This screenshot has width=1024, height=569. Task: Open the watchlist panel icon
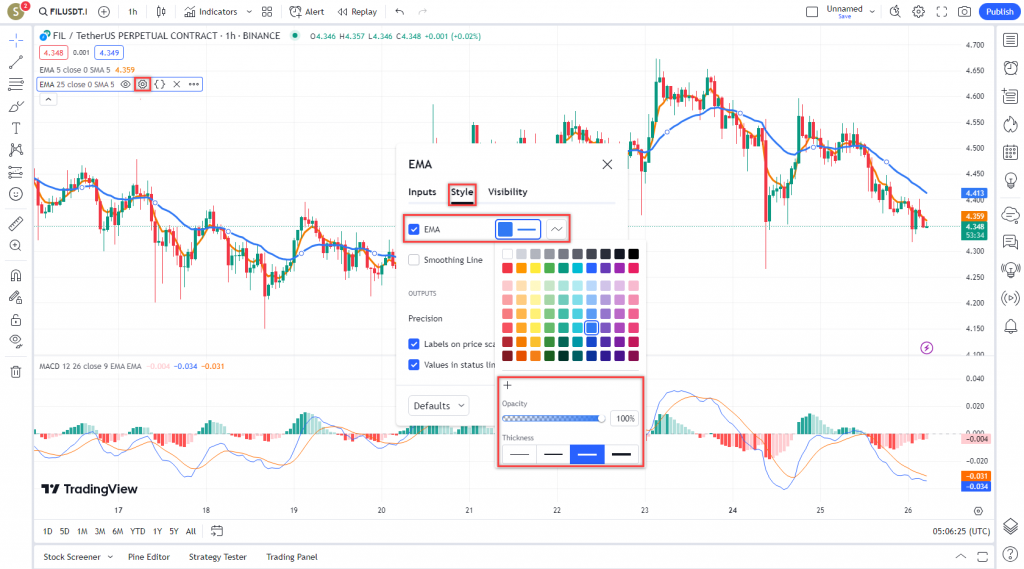(1010, 41)
